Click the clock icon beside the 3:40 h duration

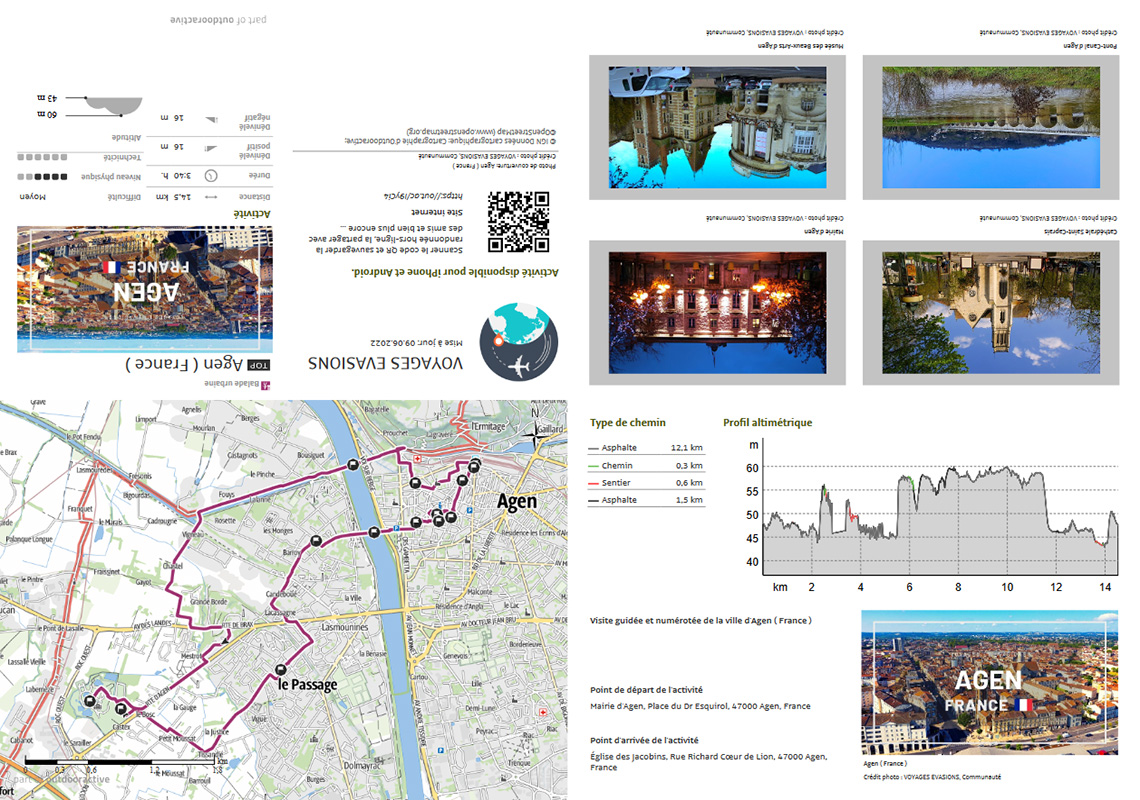(211, 175)
